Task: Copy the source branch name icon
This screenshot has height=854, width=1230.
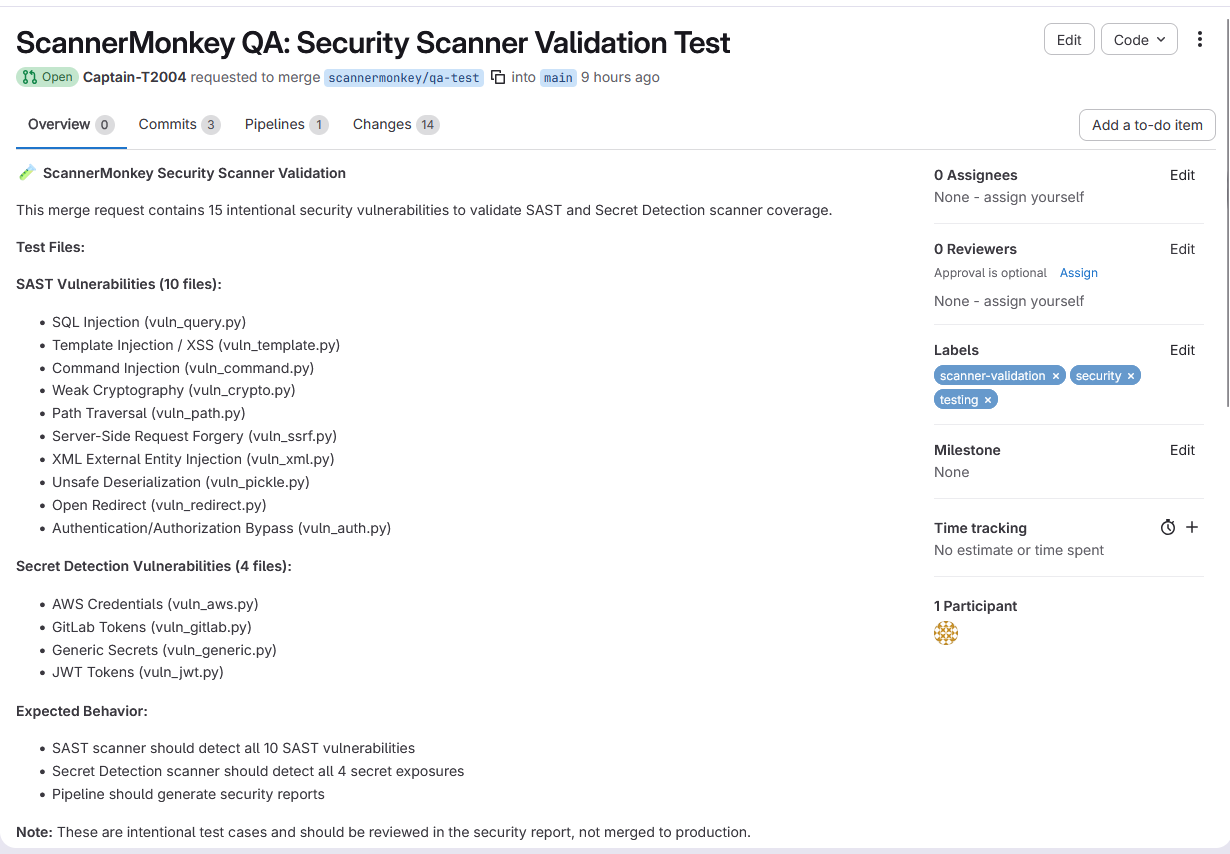Action: 498,77
